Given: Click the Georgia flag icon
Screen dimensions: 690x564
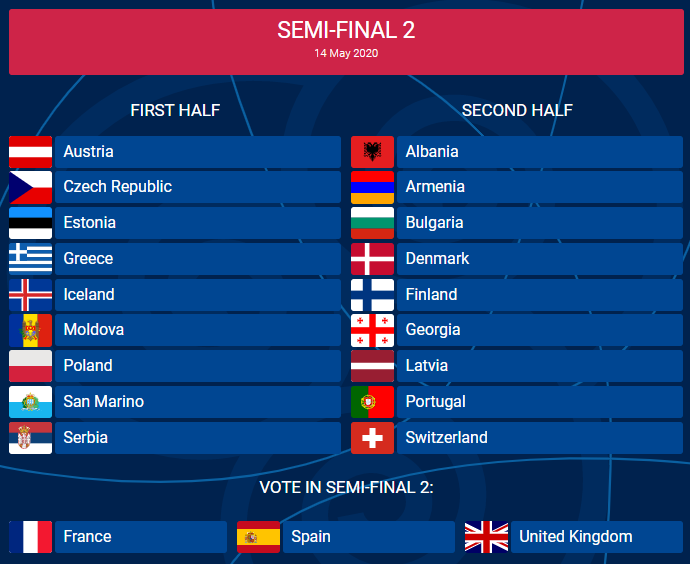Looking at the screenshot, I should pyautogui.click(x=372, y=330).
